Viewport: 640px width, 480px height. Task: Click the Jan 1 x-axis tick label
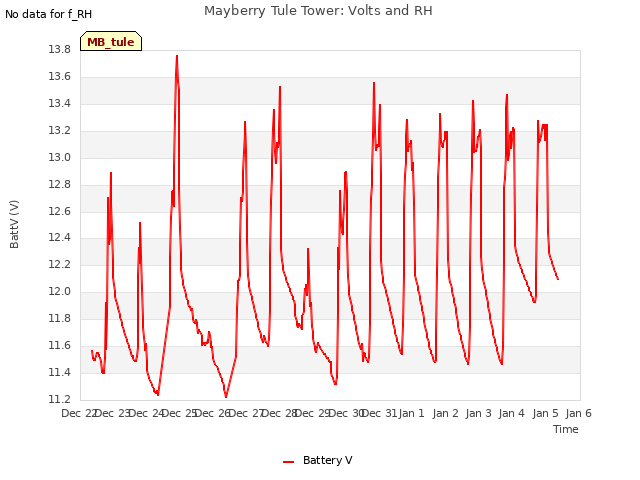click(411, 413)
